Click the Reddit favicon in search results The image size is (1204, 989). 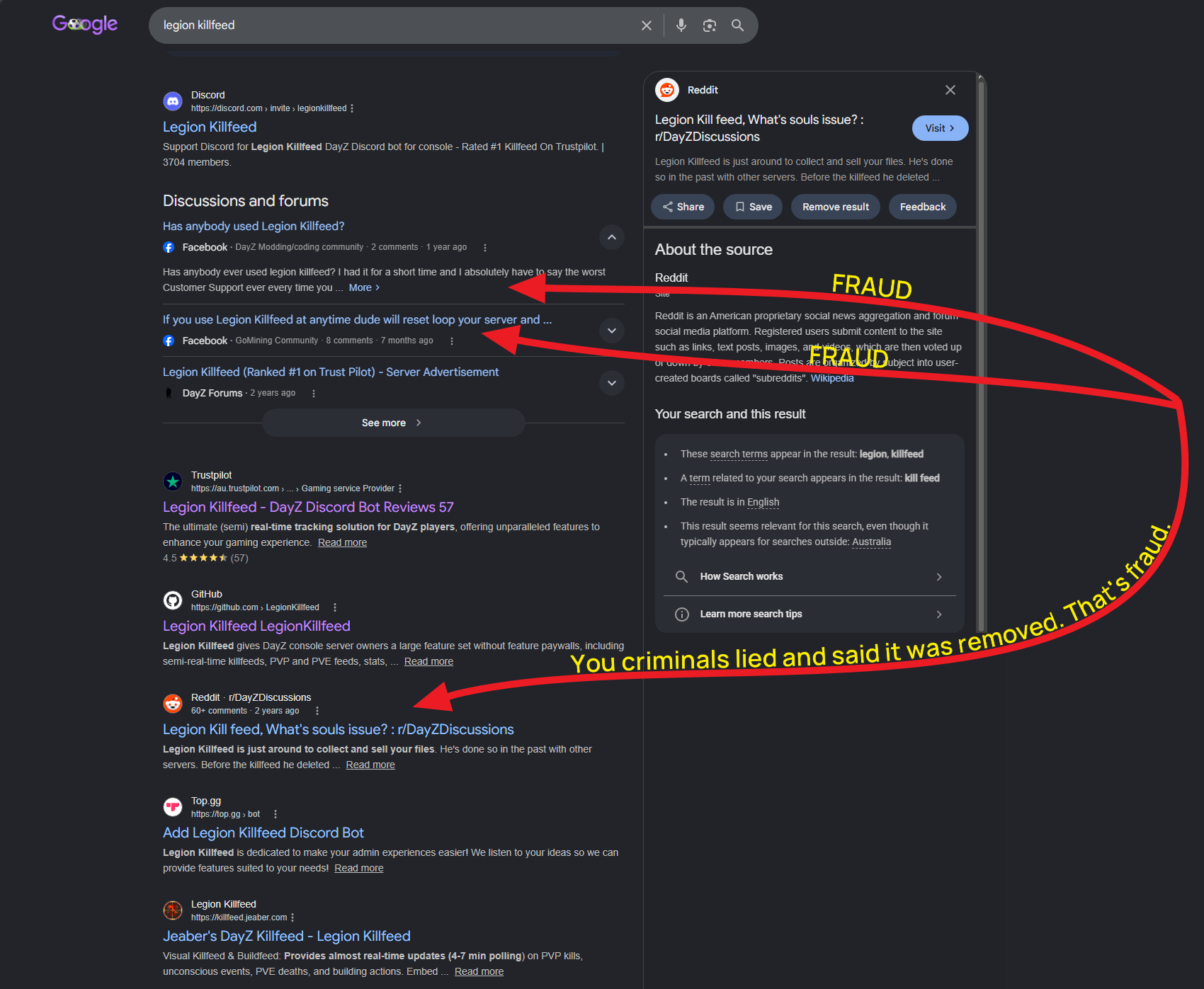coord(173,704)
